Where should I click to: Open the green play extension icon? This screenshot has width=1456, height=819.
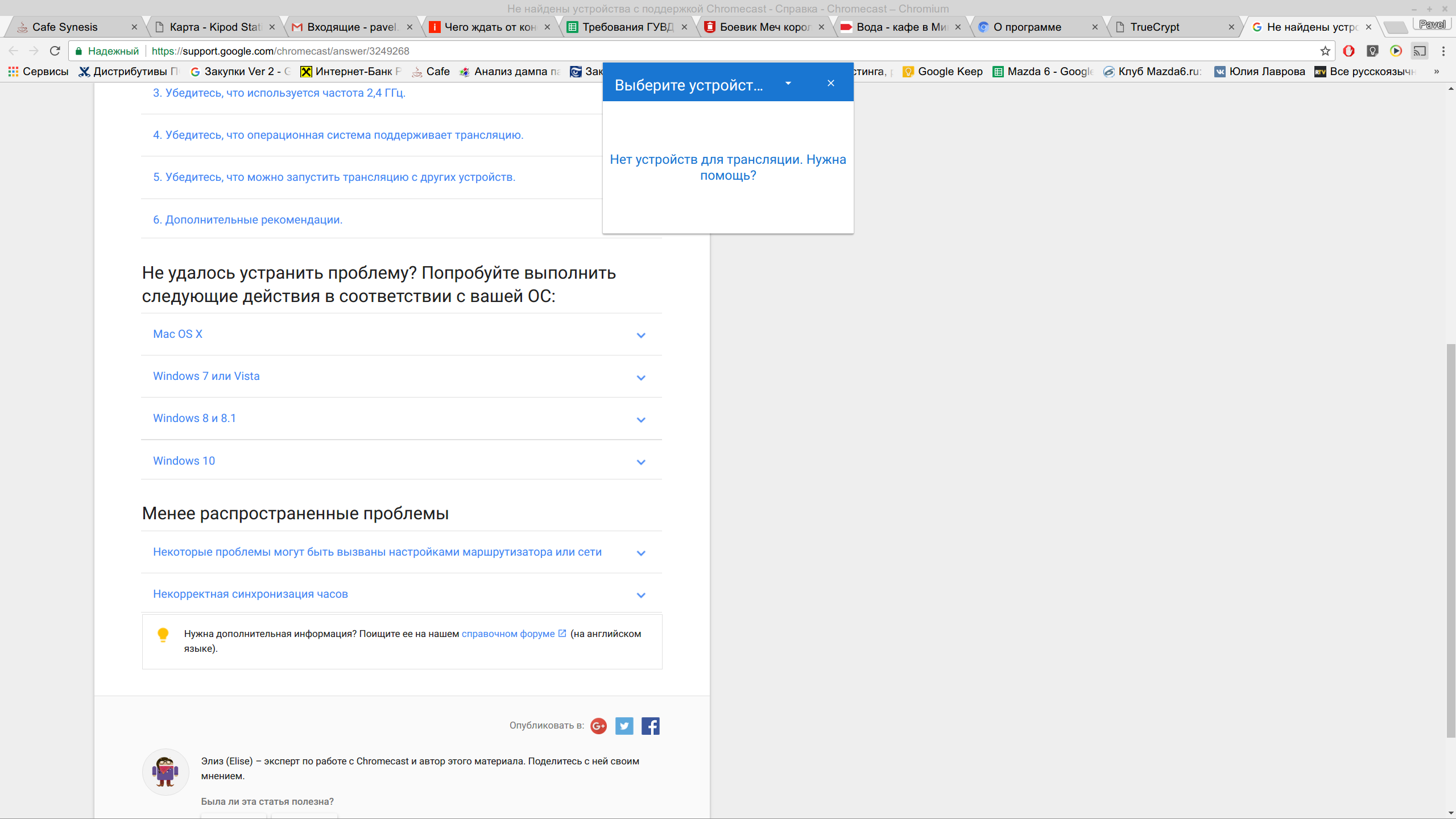point(1396,51)
